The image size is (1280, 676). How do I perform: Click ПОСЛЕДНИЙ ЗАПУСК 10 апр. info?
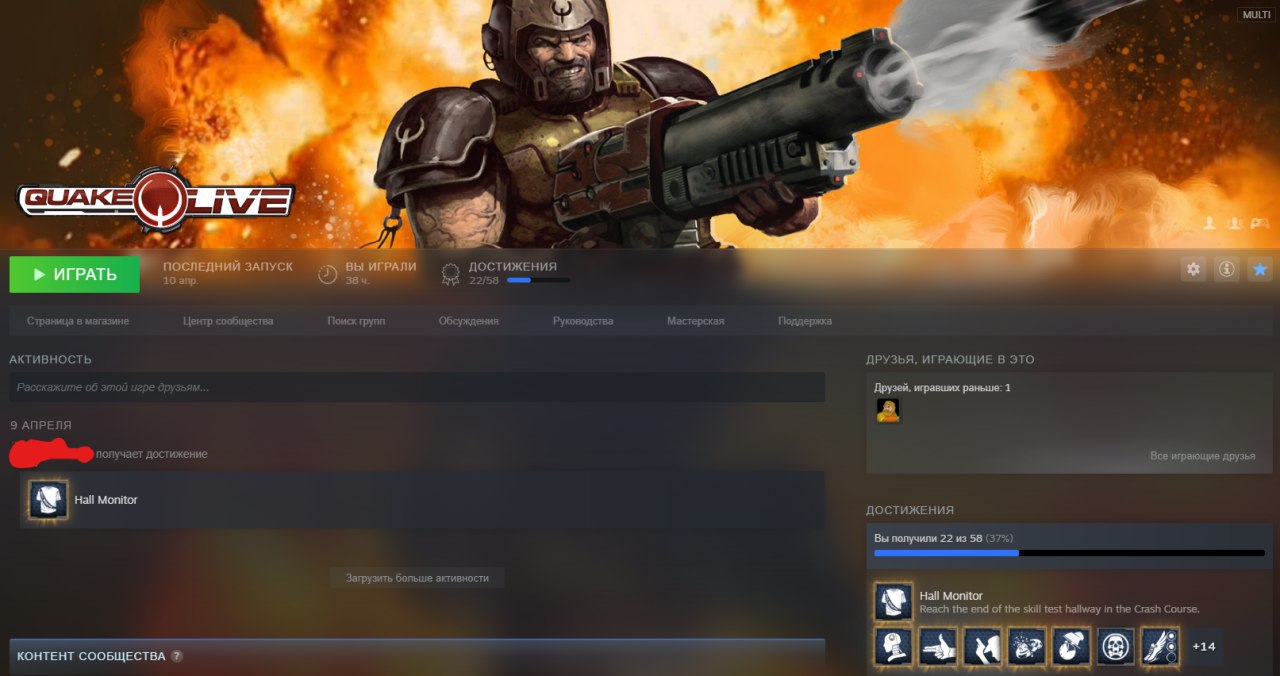[228, 274]
